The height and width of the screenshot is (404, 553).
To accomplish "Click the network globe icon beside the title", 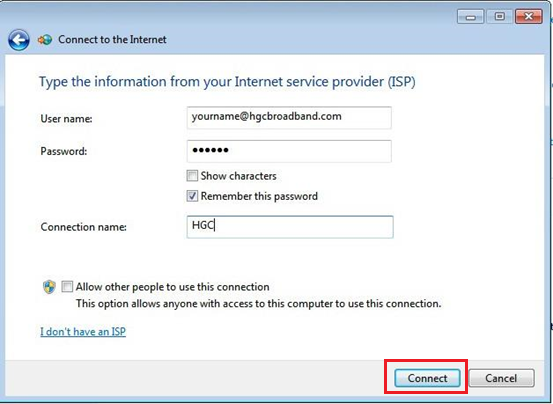I will tap(45, 40).
